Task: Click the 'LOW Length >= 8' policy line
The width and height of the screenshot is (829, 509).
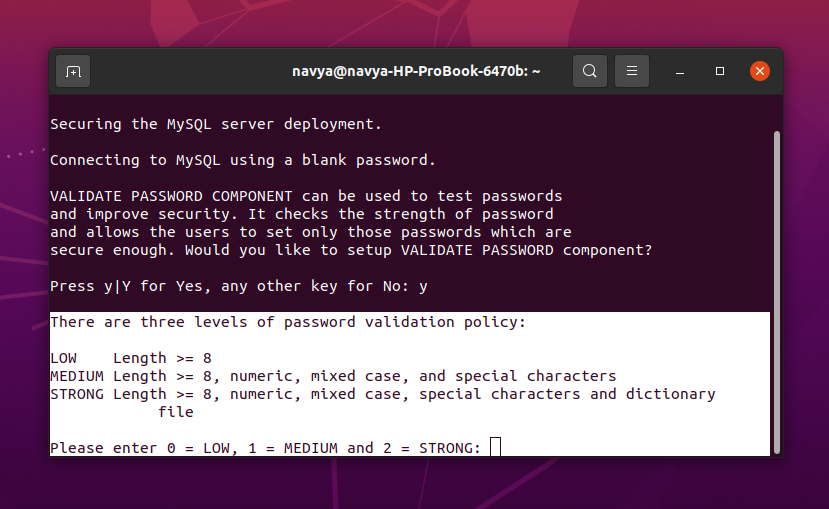Action: tap(131, 358)
